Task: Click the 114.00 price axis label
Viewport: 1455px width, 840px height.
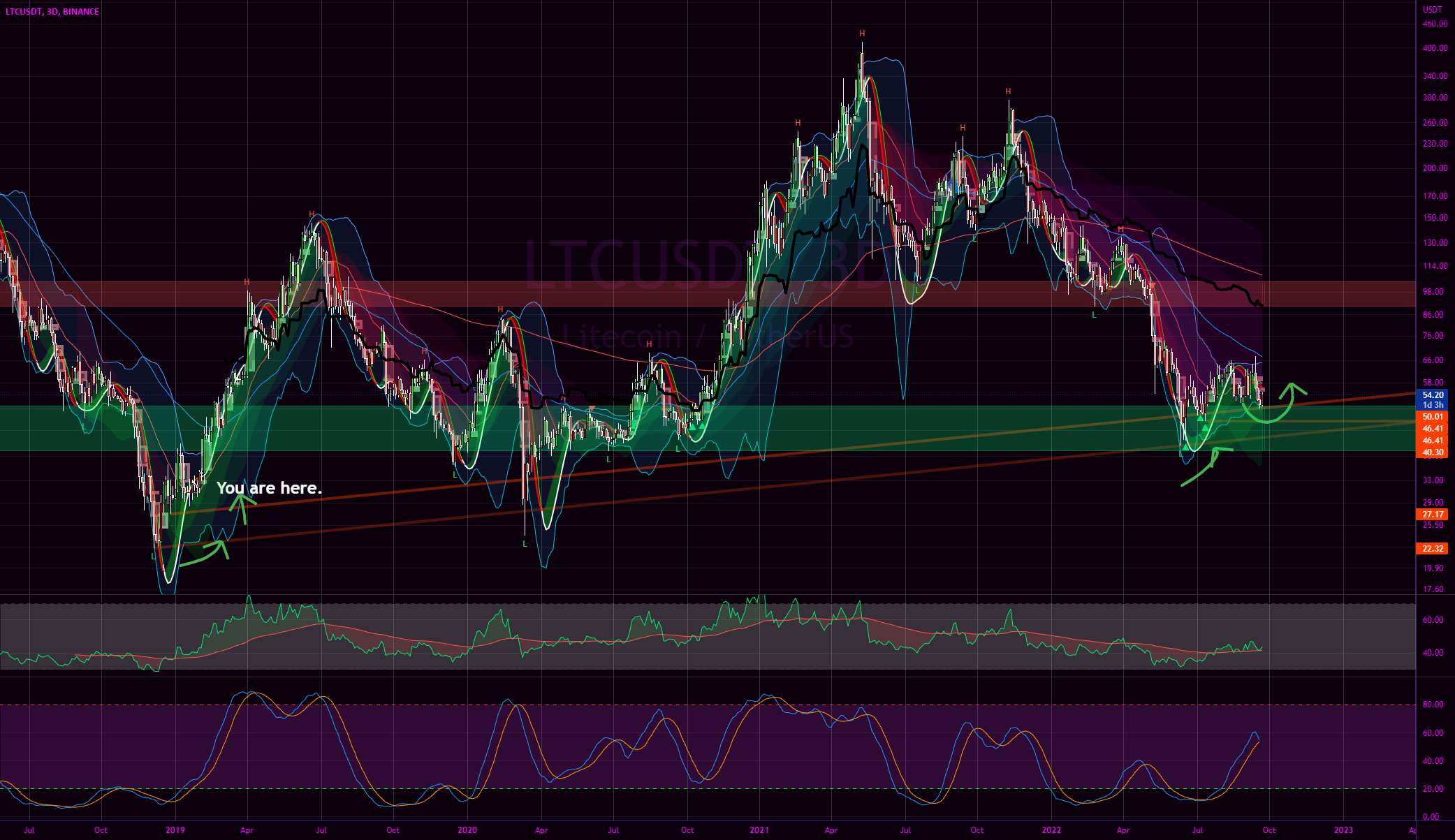Action: tap(1435, 266)
